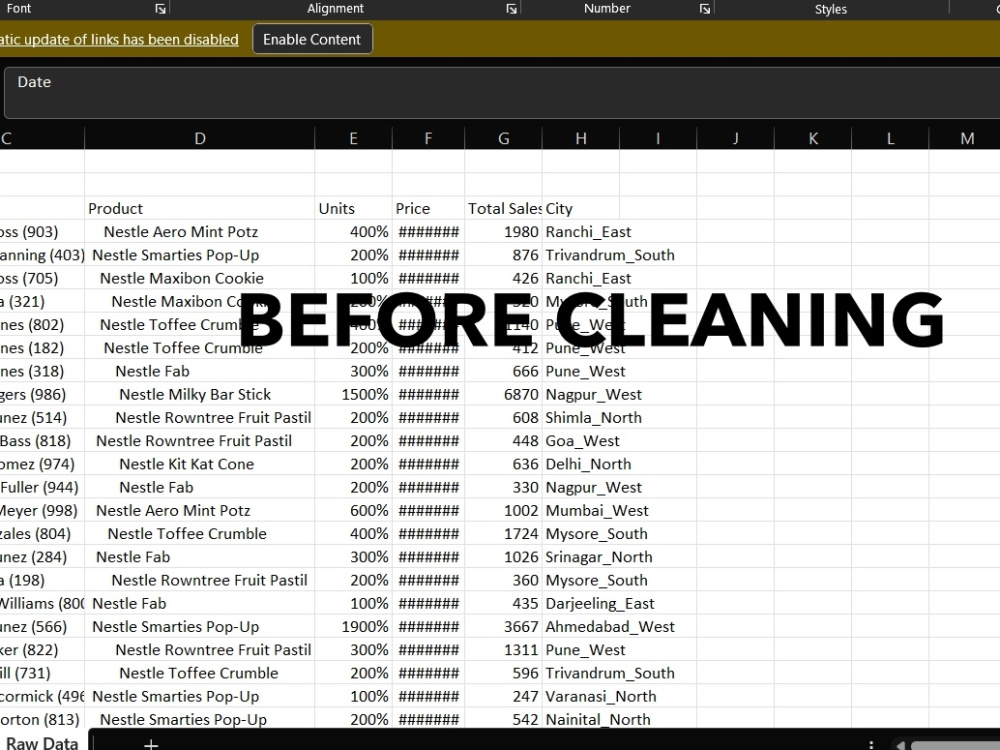Select column I header
This screenshot has width=1000, height=750.
[658, 138]
